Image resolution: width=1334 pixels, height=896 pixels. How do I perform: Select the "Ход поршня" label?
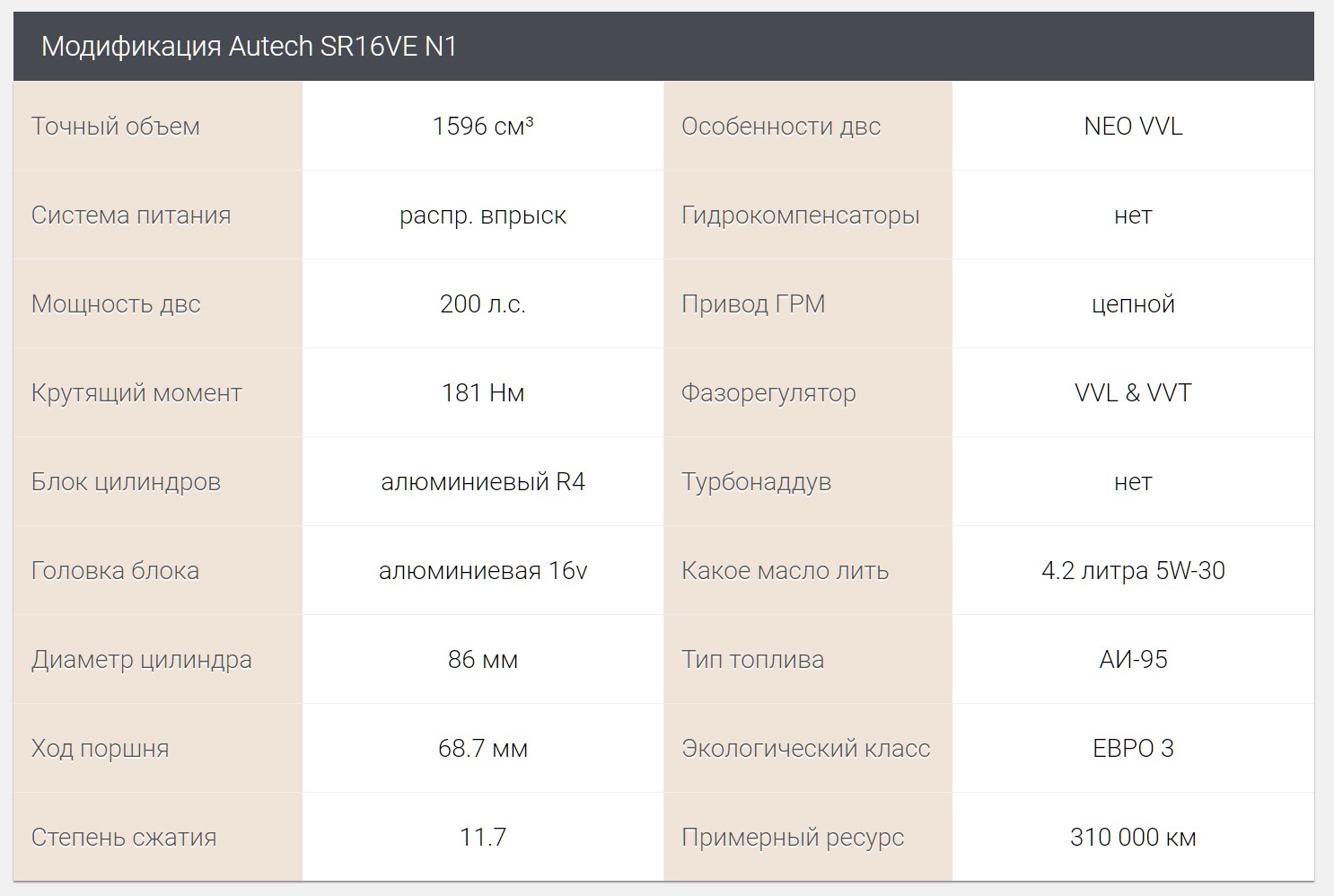tap(101, 749)
